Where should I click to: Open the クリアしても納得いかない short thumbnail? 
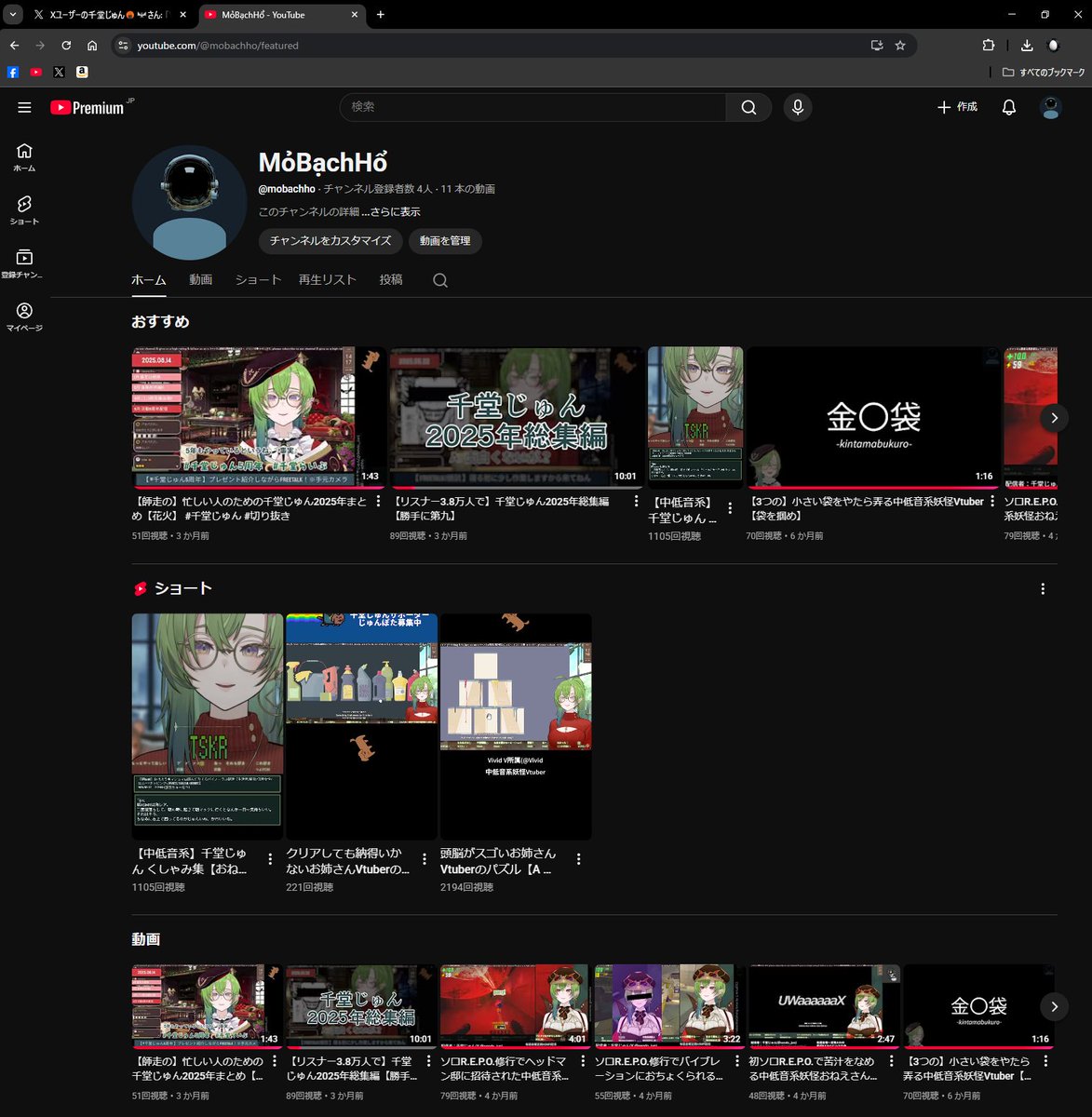click(361, 726)
